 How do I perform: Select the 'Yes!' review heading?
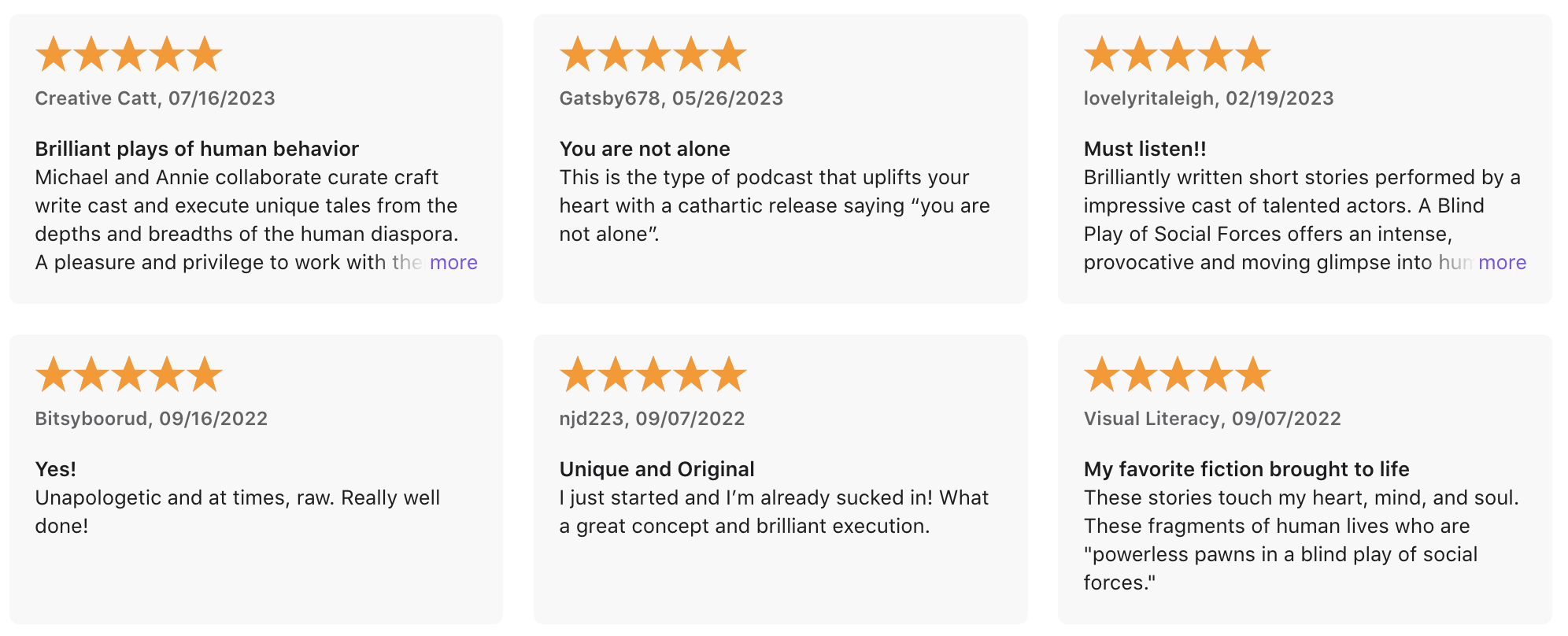[56, 469]
